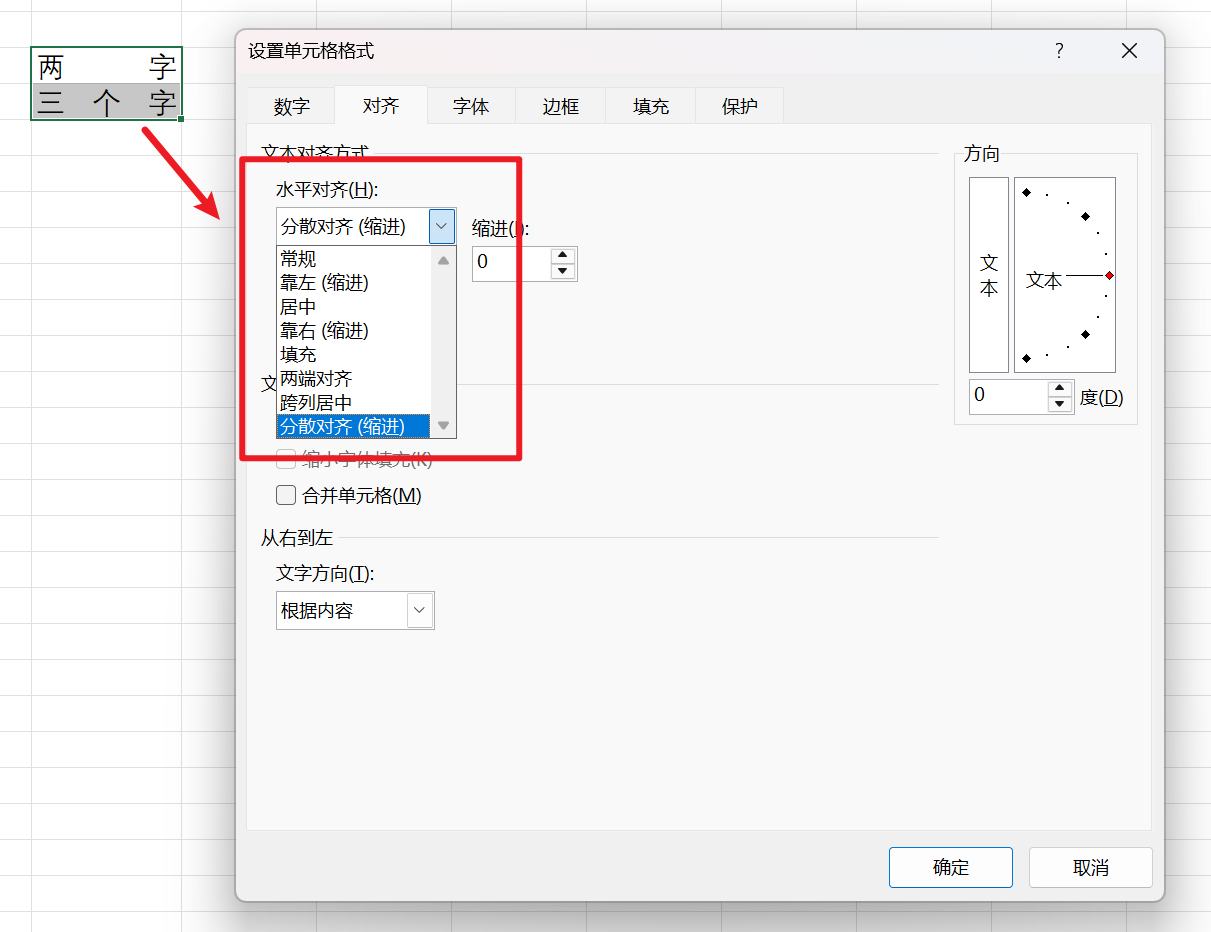Open the 字体 tab
The image size is (1211, 932).
(x=471, y=106)
